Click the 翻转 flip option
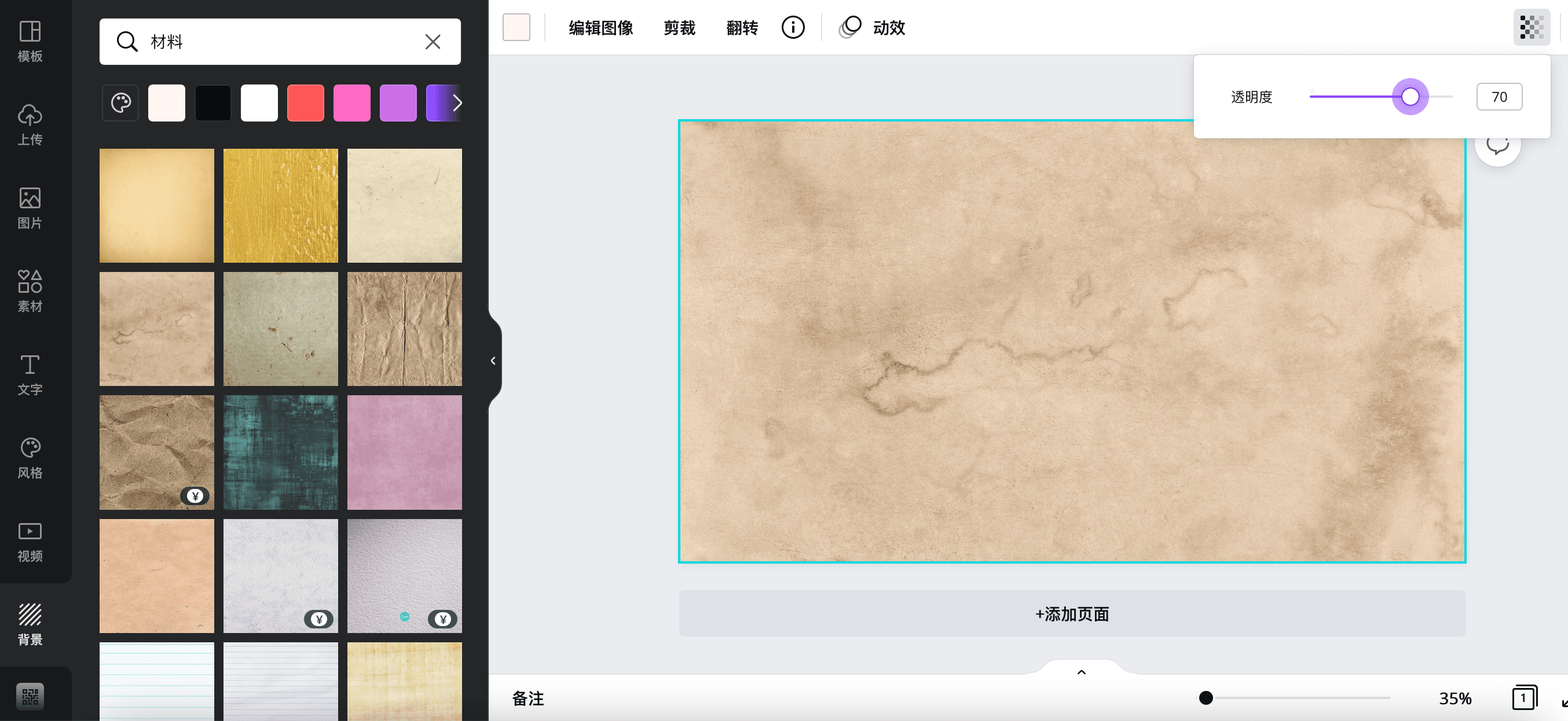 pos(742,27)
